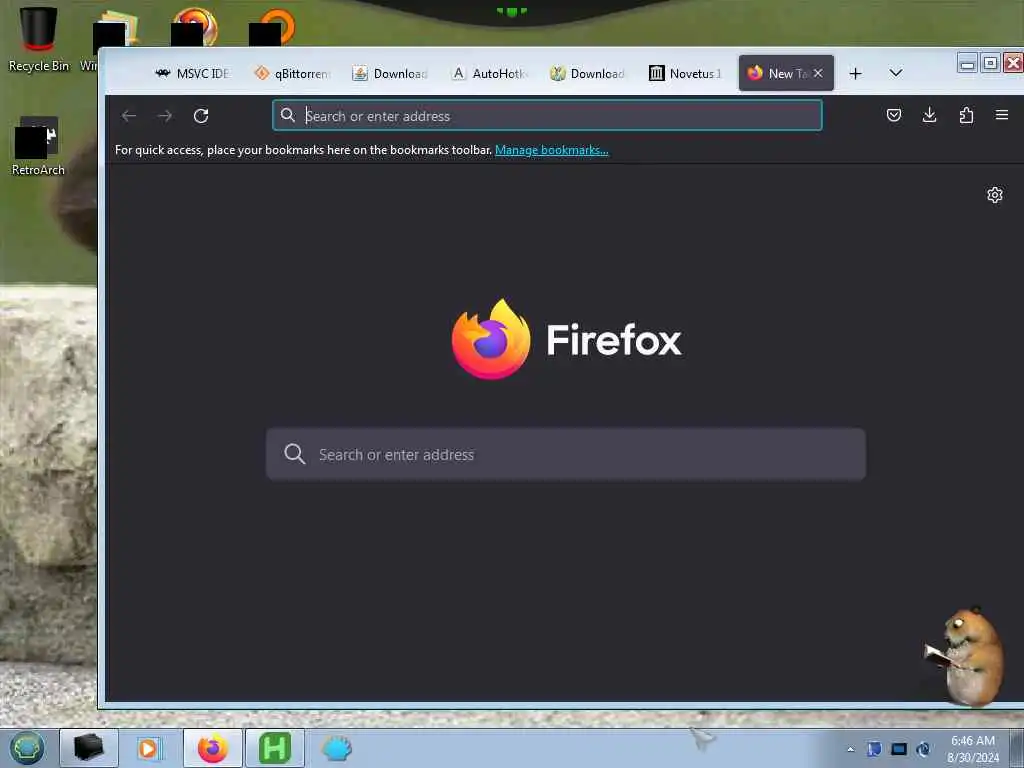This screenshot has height=768, width=1024.
Task: Maximize the Firefox window
Action: pos(990,63)
